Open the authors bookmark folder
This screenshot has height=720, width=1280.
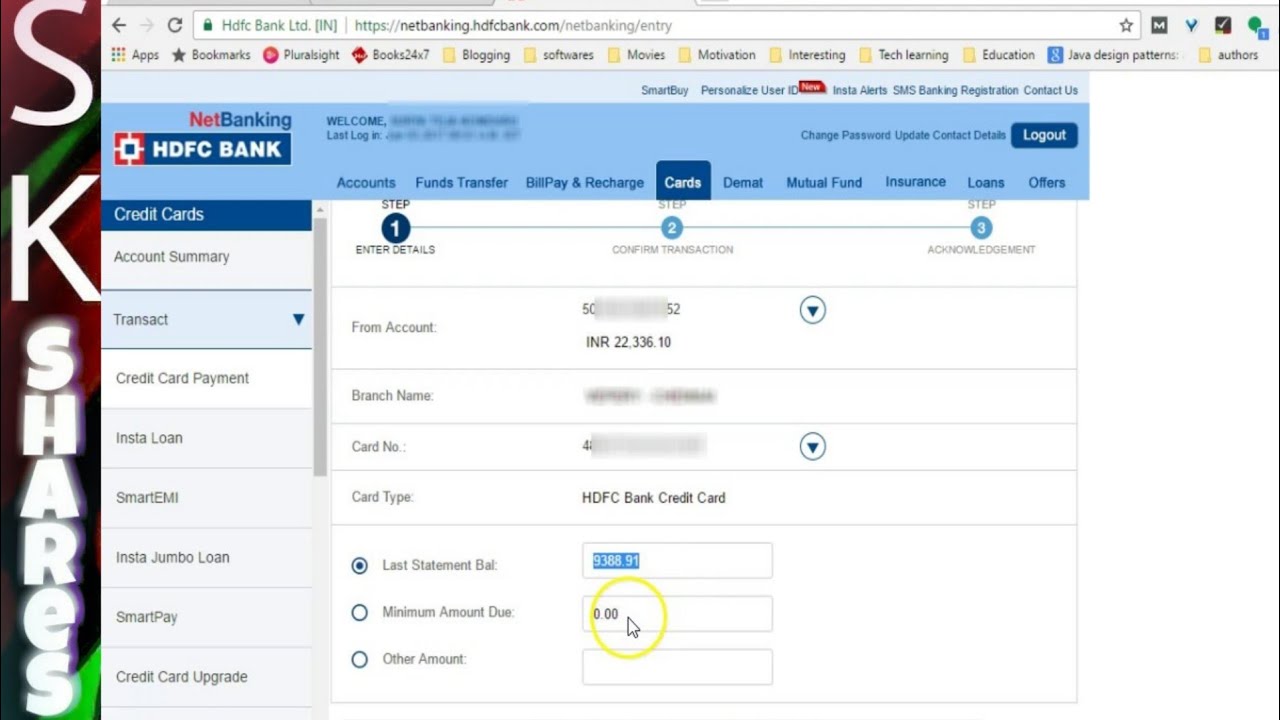(x=1227, y=55)
